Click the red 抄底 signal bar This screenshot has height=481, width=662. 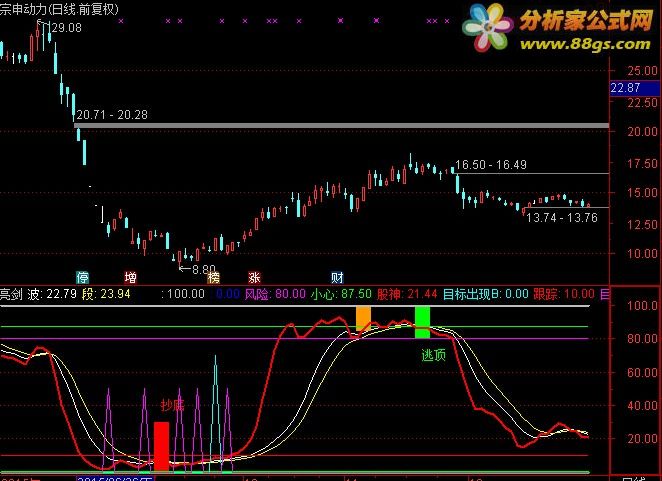161,446
